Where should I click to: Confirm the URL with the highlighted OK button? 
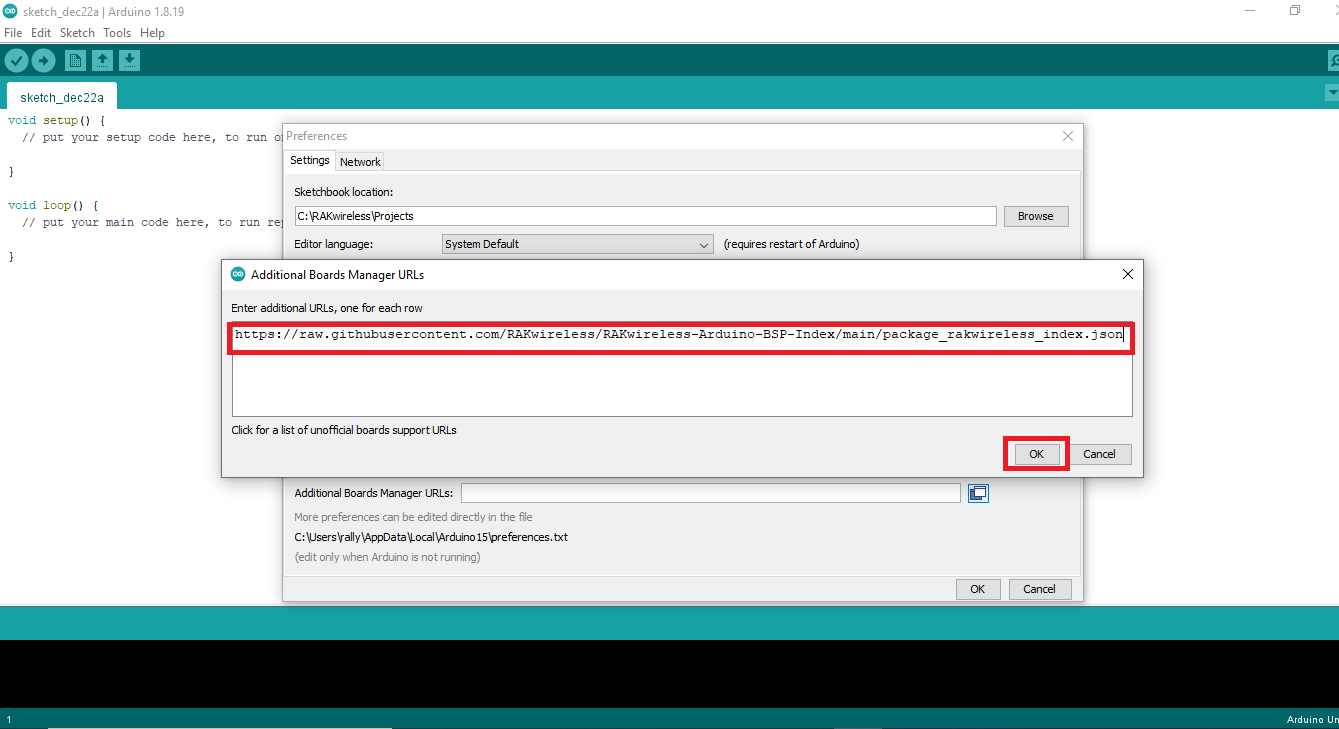pos(1035,453)
